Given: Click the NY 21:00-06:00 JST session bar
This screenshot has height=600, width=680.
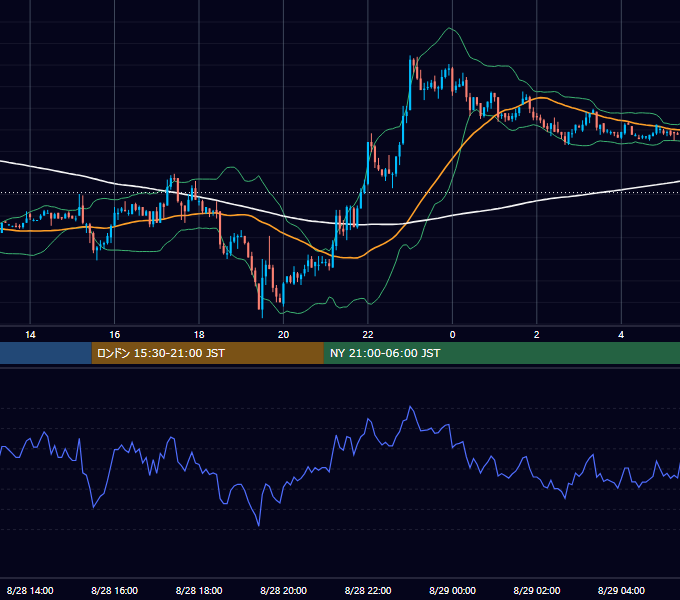Looking at the screenshot, I should pyautogui.click(x=502, y=353).
